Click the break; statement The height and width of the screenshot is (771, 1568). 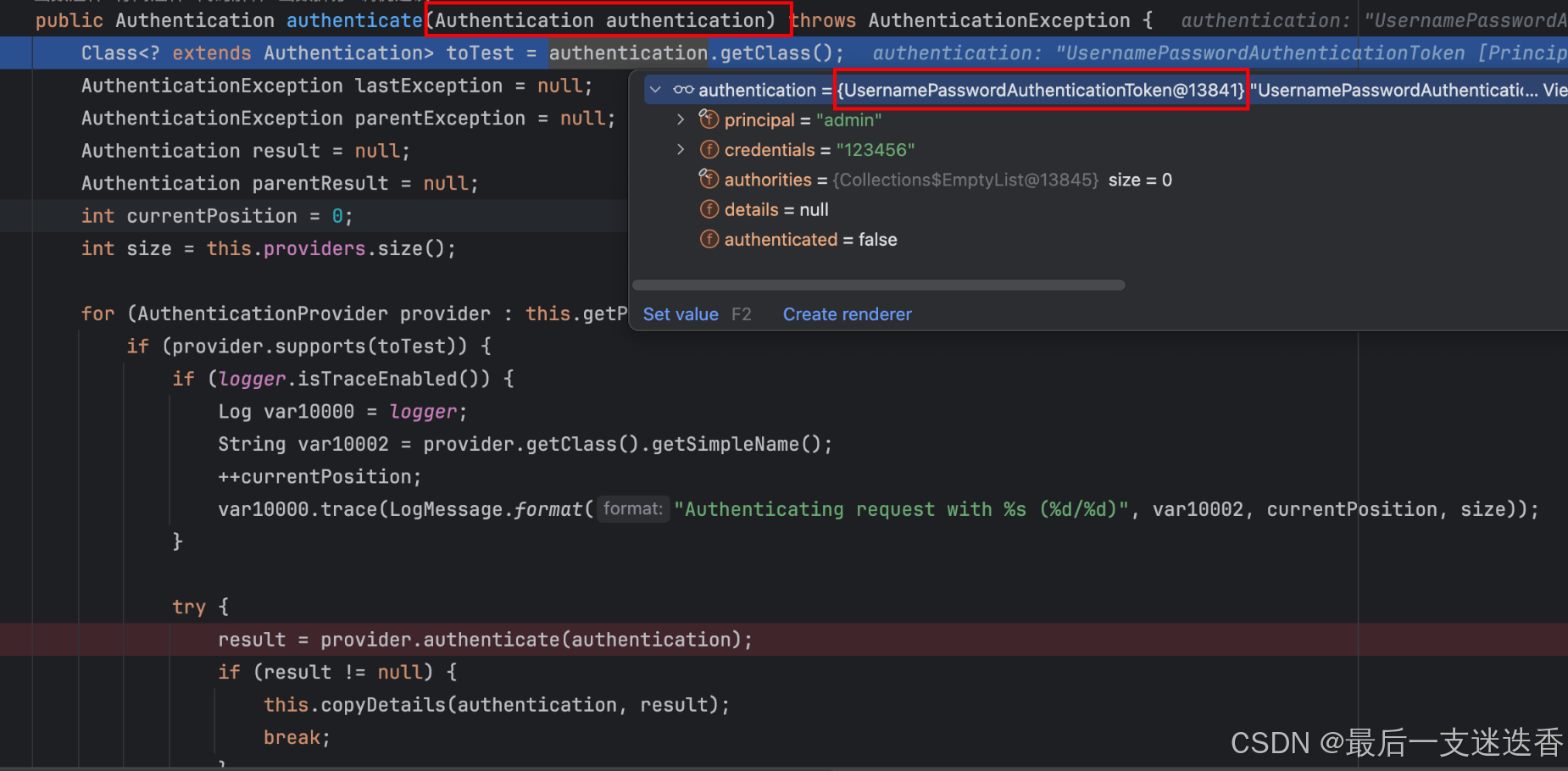point(297,737)
